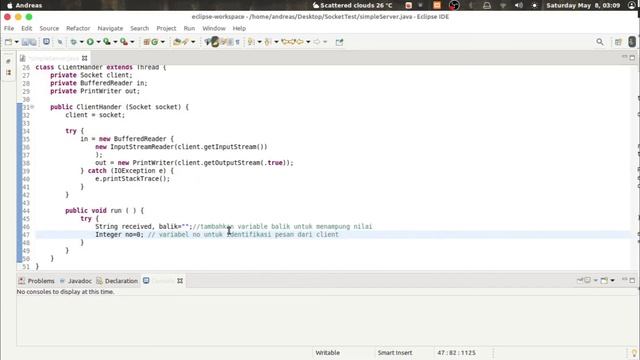Close the Console view tab
Screen dimensions: 640x360
[x=180, y=281]
